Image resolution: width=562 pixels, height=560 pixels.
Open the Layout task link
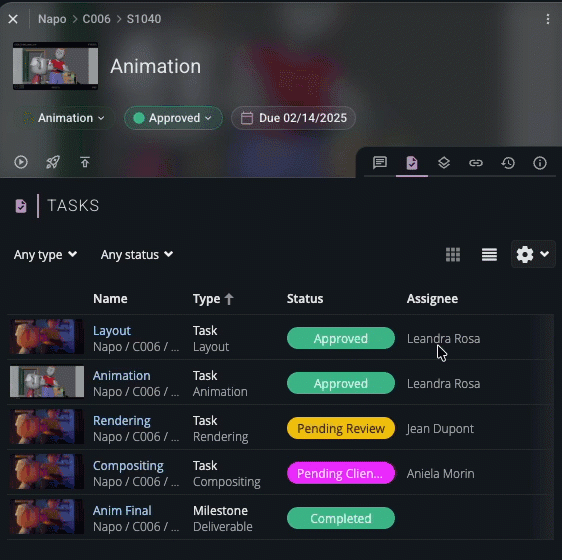[112, 331]
